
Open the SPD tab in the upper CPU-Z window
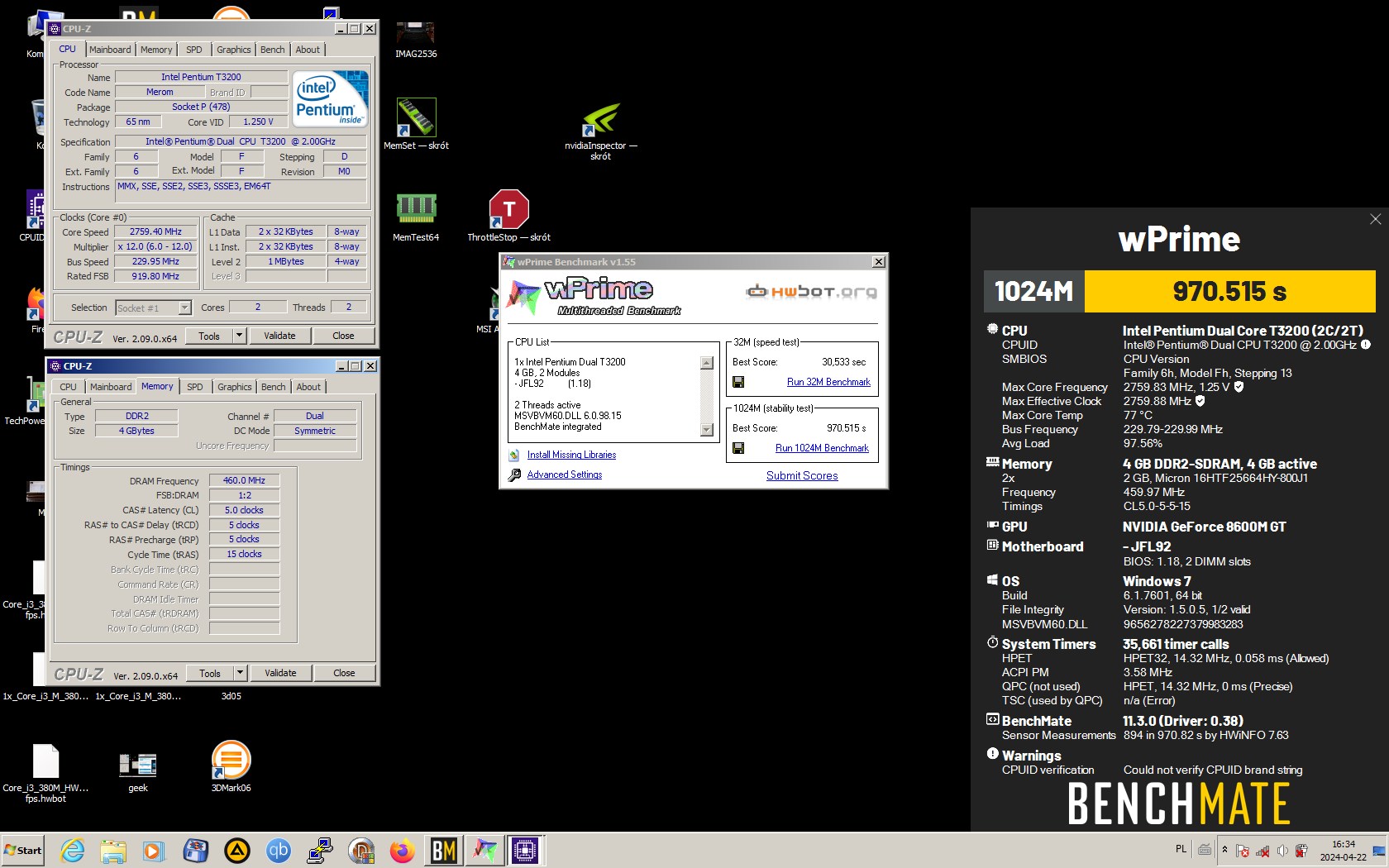(x=194, y=50)
